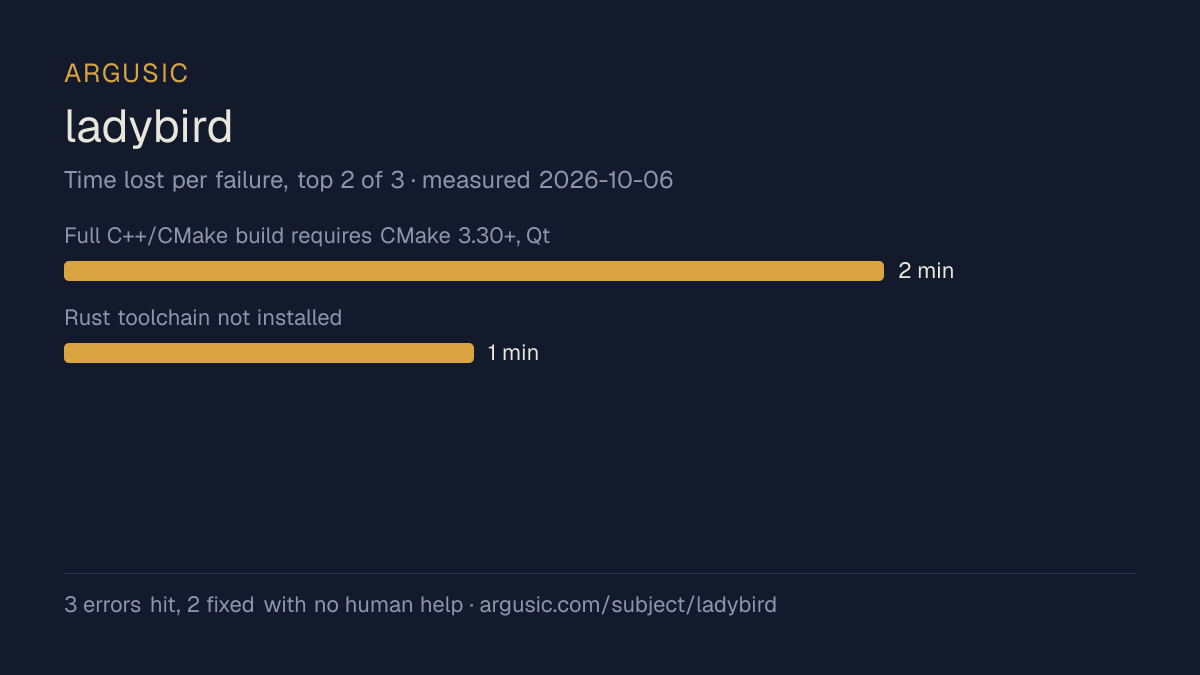The width and height of the screenshot is (1200, 675).
Task: Click the 'Rust toolchain not installed' label
Action: (x=203, y=318)
